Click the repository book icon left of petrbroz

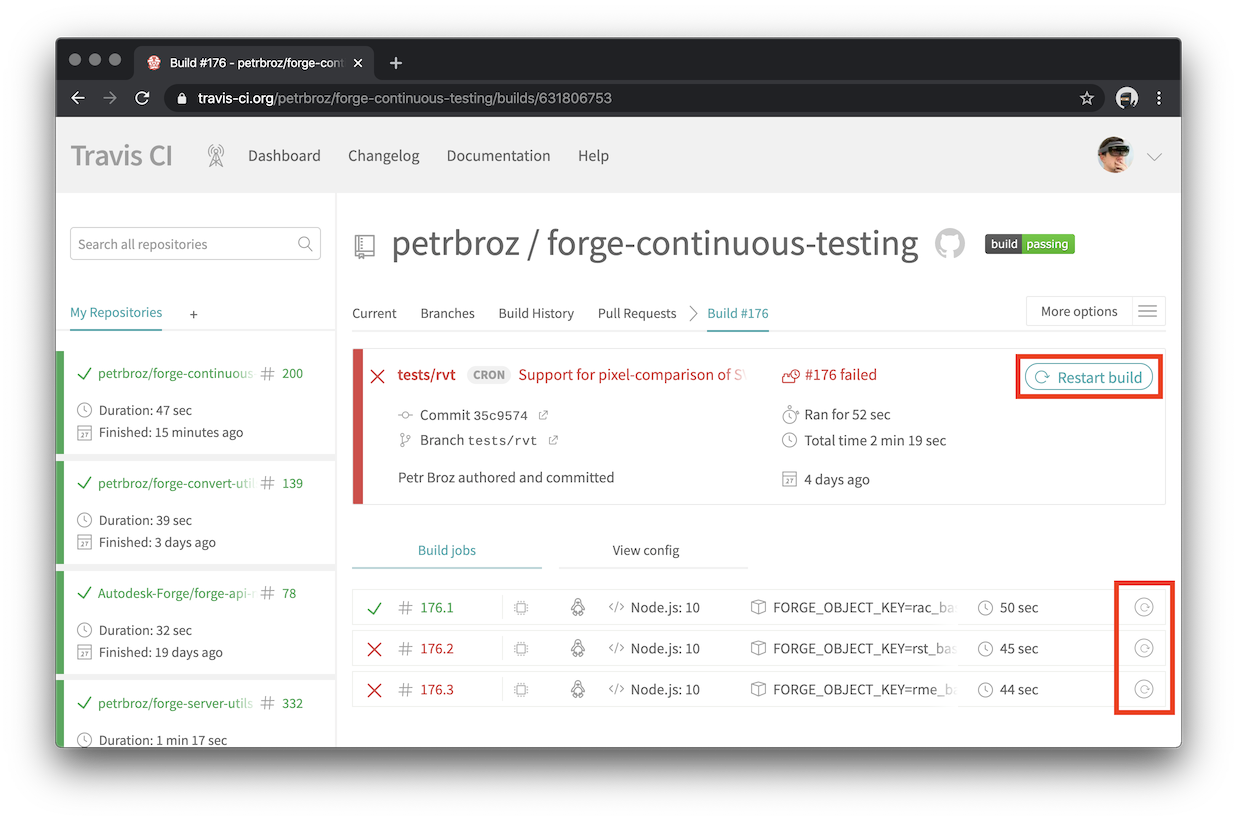(x=365, y=247)
